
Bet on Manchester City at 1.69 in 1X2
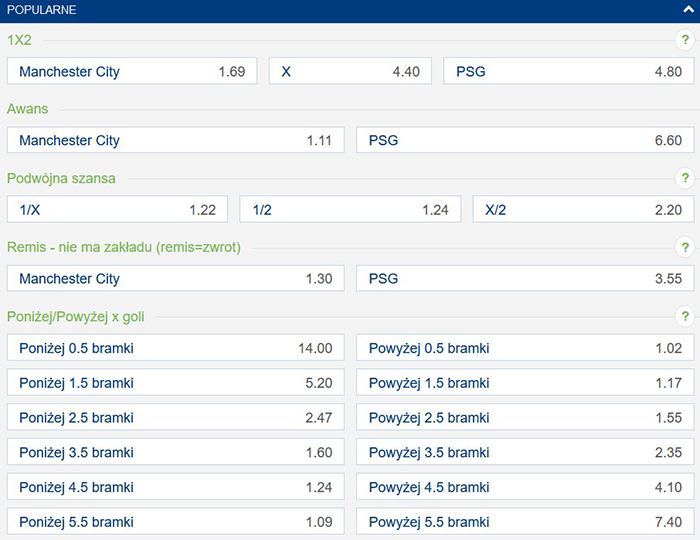pos(132,72)
